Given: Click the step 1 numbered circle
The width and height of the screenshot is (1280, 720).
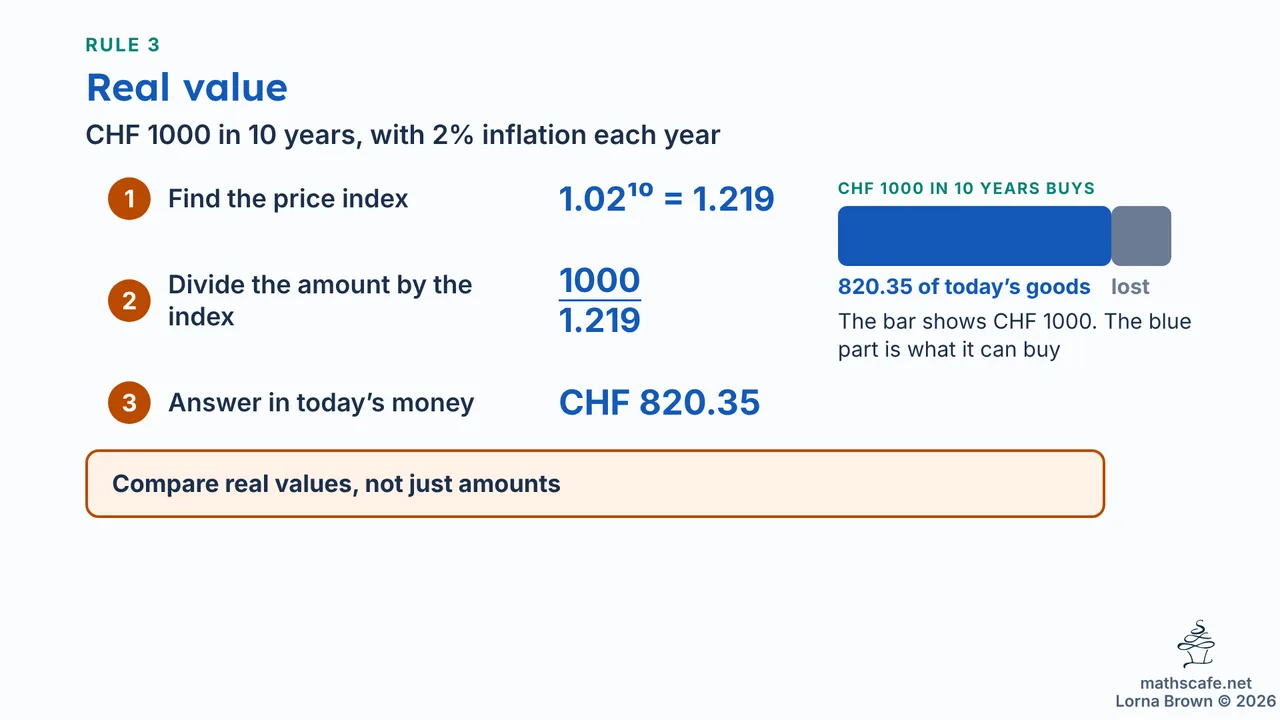Looking at the screenshot, I should pyautogui.click(x=129, y=199).
